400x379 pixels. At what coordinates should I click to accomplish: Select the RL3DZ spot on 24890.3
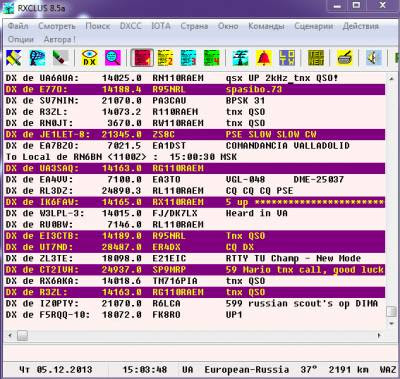[x=195, y=191]
